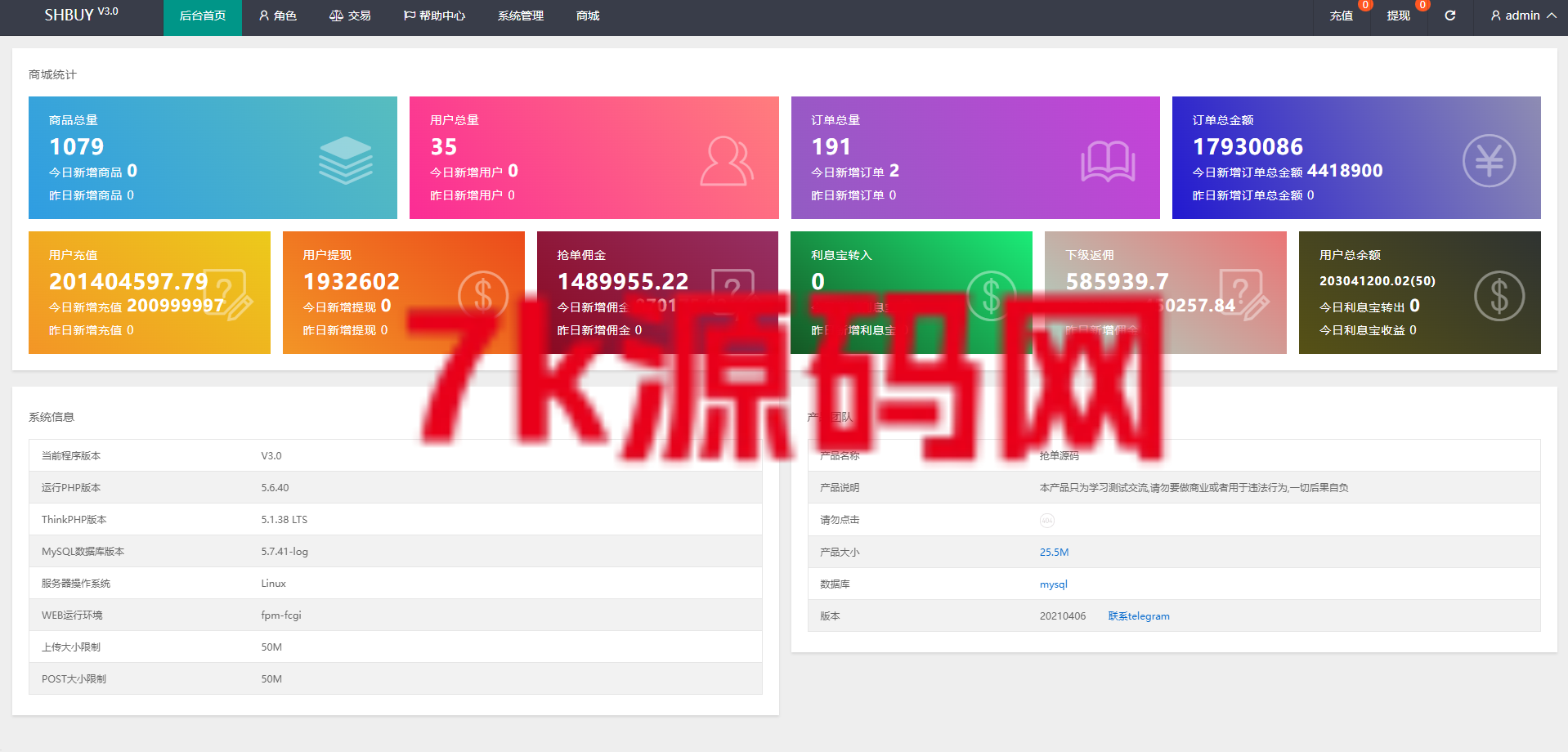Click the 下级返佣 value 585939.7

1118,281
